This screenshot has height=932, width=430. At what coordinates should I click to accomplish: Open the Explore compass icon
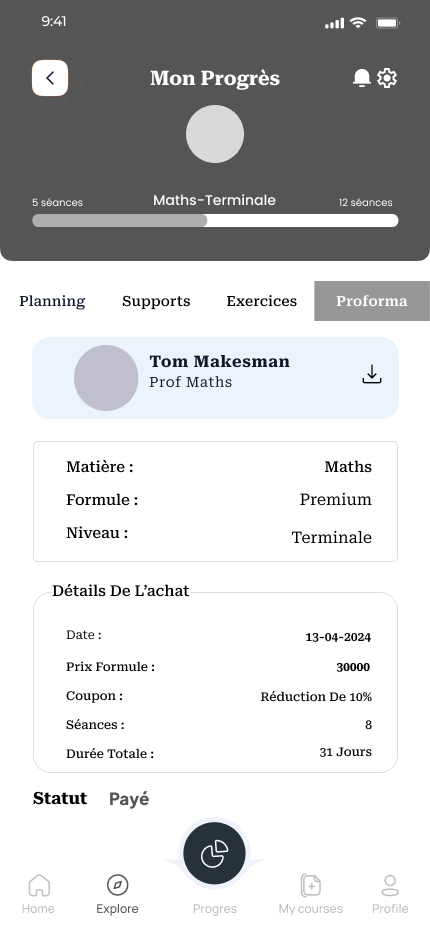pyautogui.click(x=118, y=884)
